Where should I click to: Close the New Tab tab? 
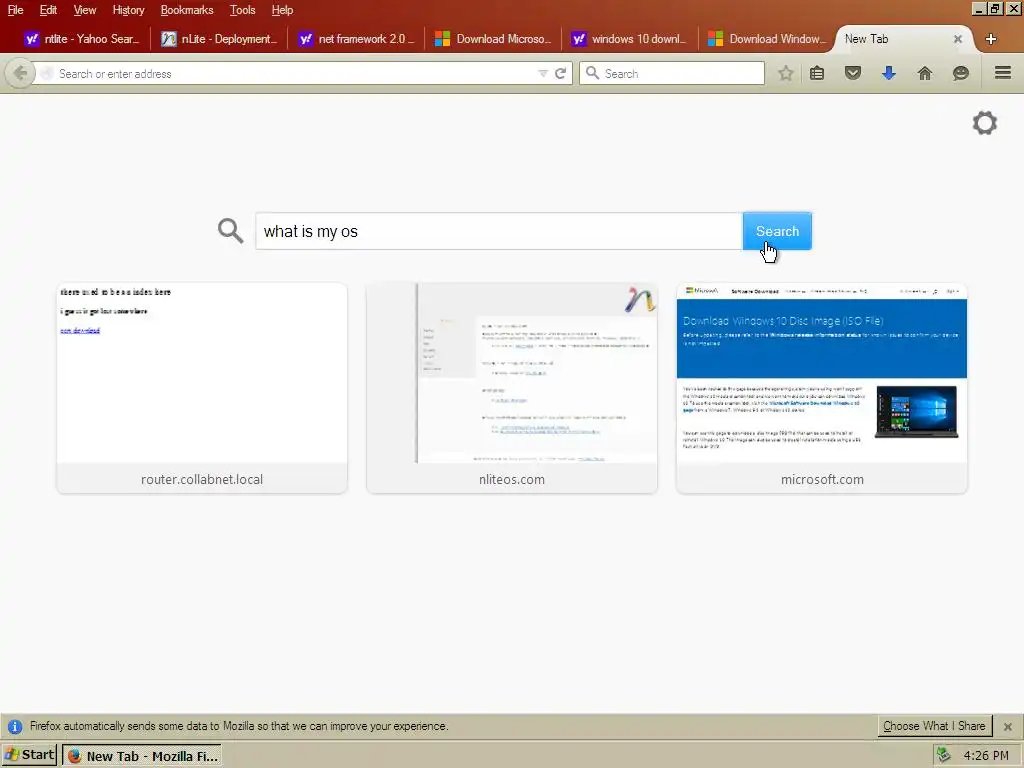[x=957, y=39]
